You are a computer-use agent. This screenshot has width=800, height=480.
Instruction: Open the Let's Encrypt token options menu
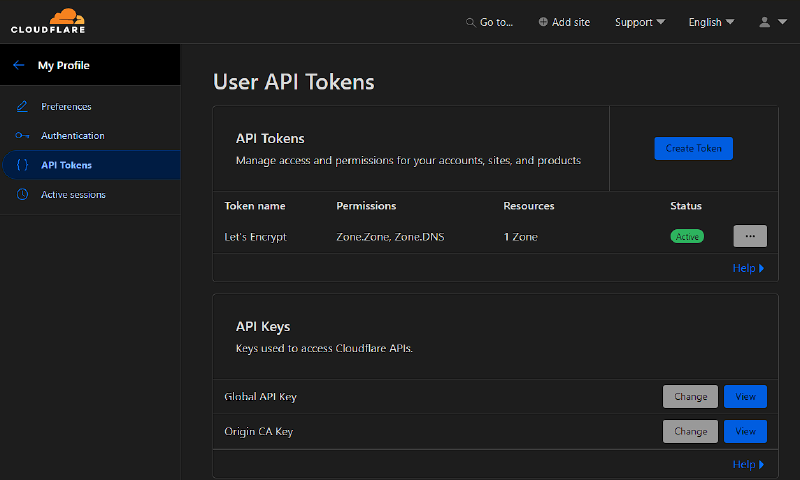(750, 236)
